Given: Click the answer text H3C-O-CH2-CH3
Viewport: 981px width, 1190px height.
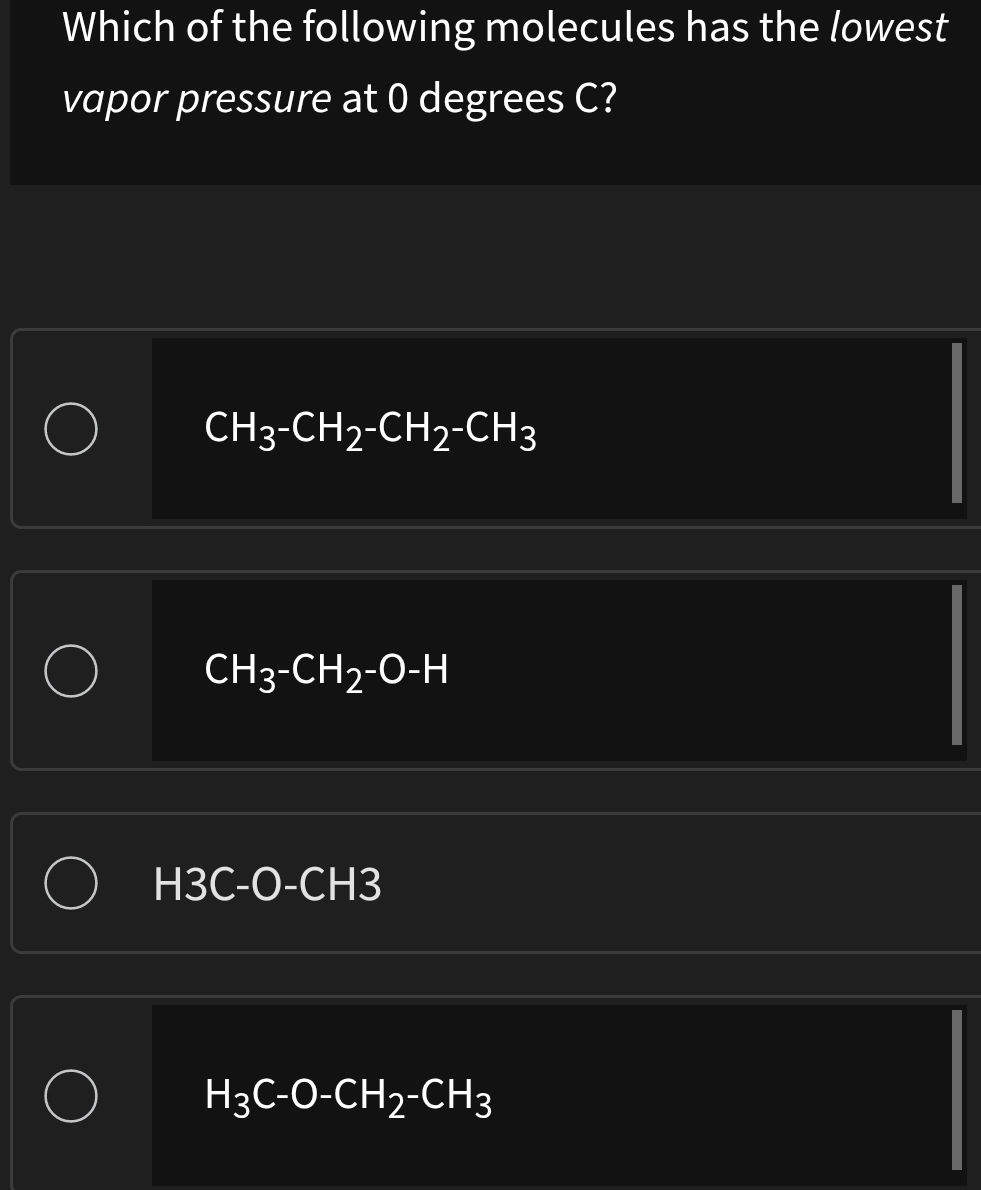Looking at the screenshot, I should [347, 1095].
